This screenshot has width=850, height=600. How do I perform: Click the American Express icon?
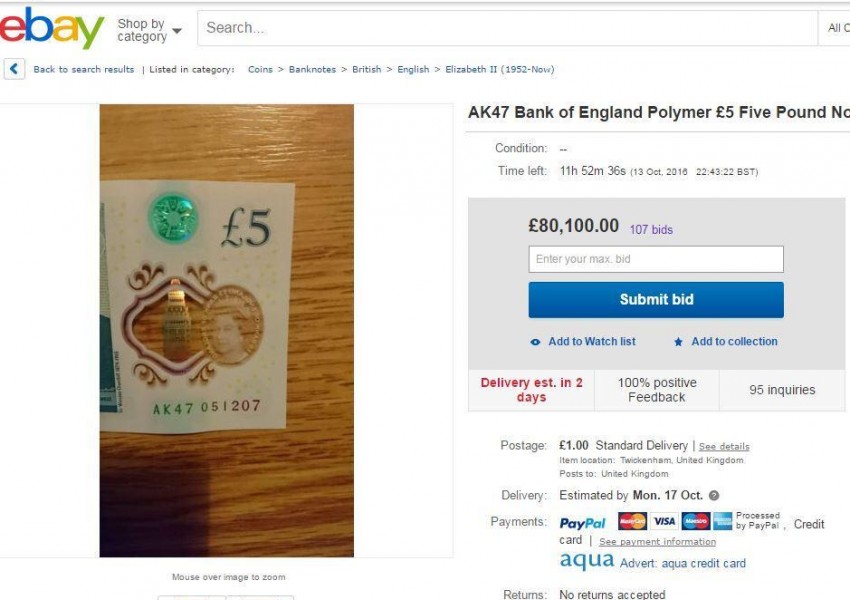(723, 521)
